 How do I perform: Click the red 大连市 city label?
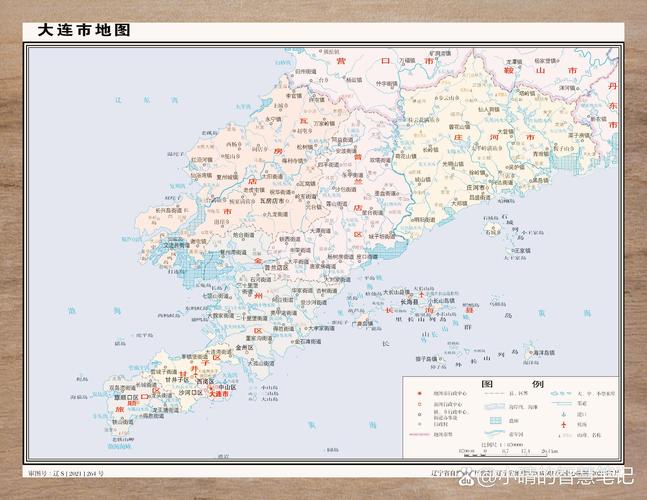pyautogui.click(x=219, y=394)
